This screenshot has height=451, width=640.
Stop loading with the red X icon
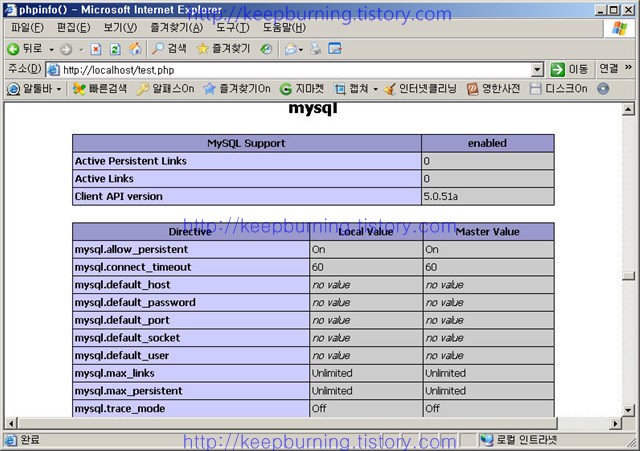click(x=96, y=49)
